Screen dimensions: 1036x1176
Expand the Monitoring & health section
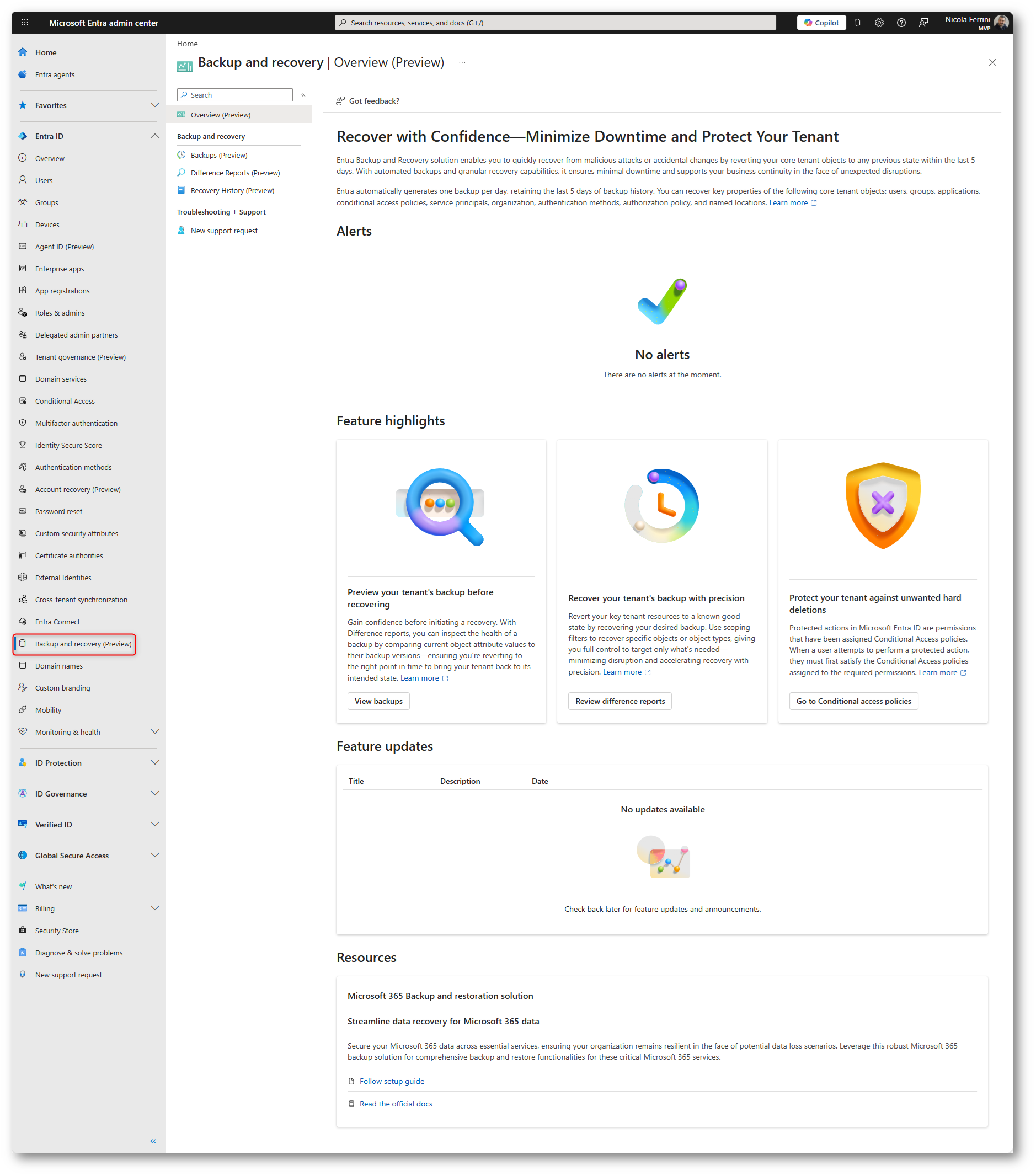click(x=155, y=732)
